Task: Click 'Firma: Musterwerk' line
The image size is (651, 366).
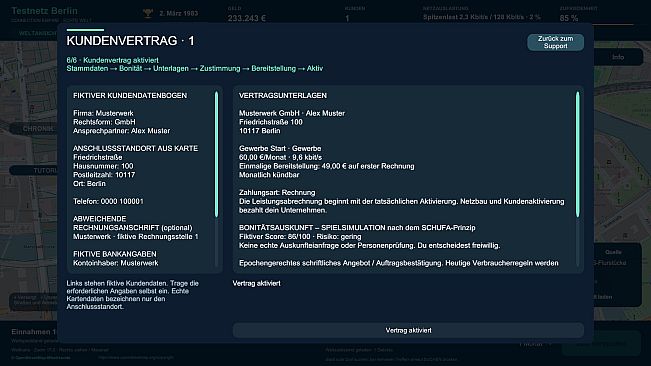Action: (x=103, y=113)
